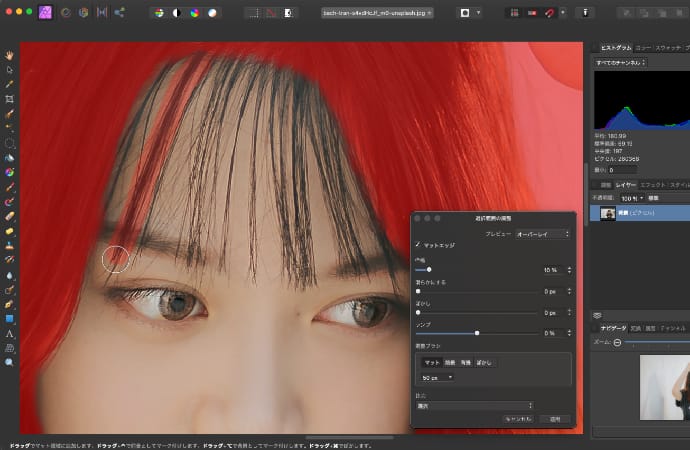Click the Auto White Balance icon
The height and width of the screenshot is (450, 690).
212,13
